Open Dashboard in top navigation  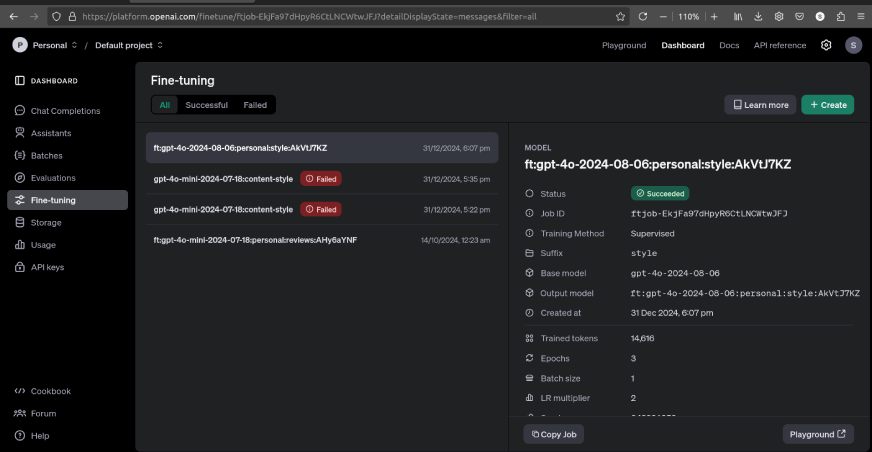[682, 45]
